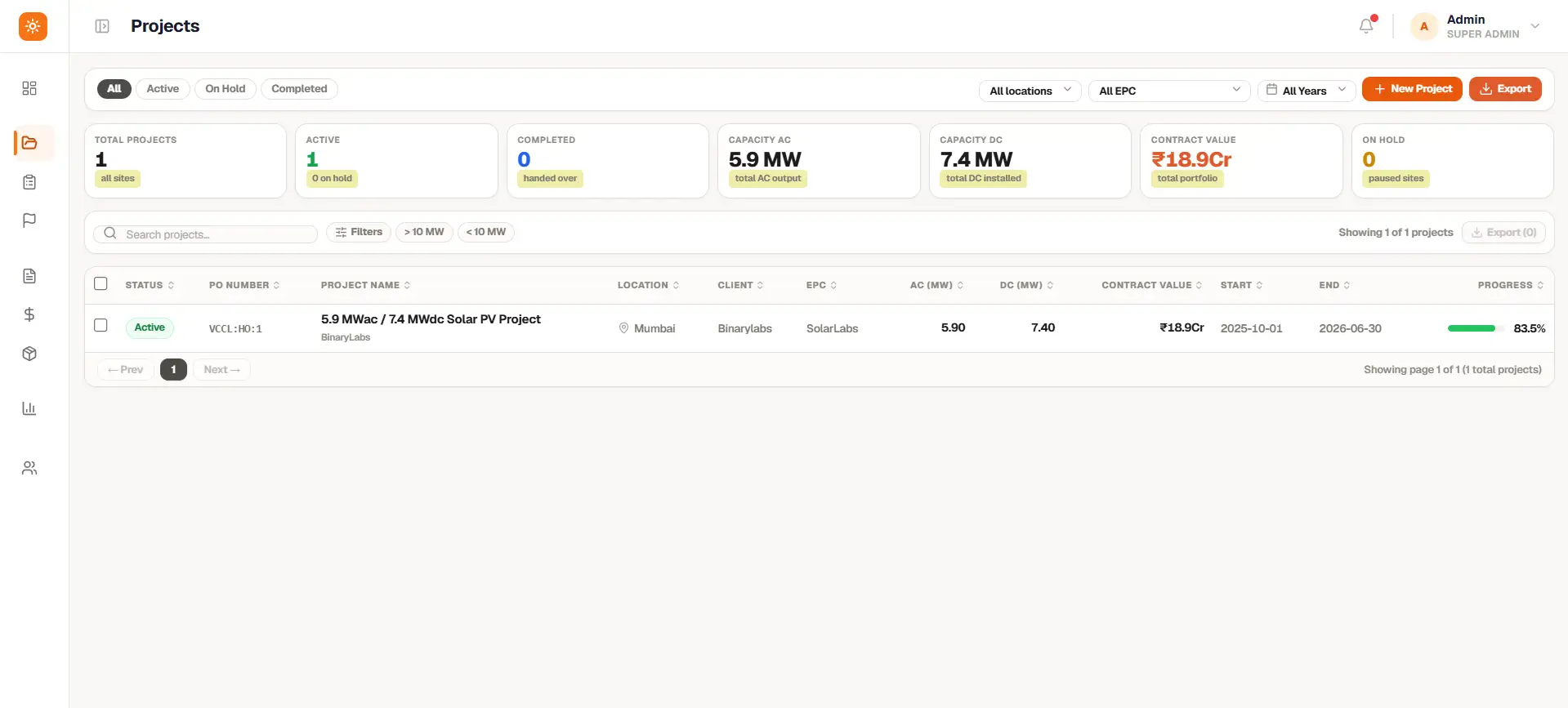The image size is (1568, 708).
Task: Open the users icon in sidebar
Action: [x=29, y=468]
